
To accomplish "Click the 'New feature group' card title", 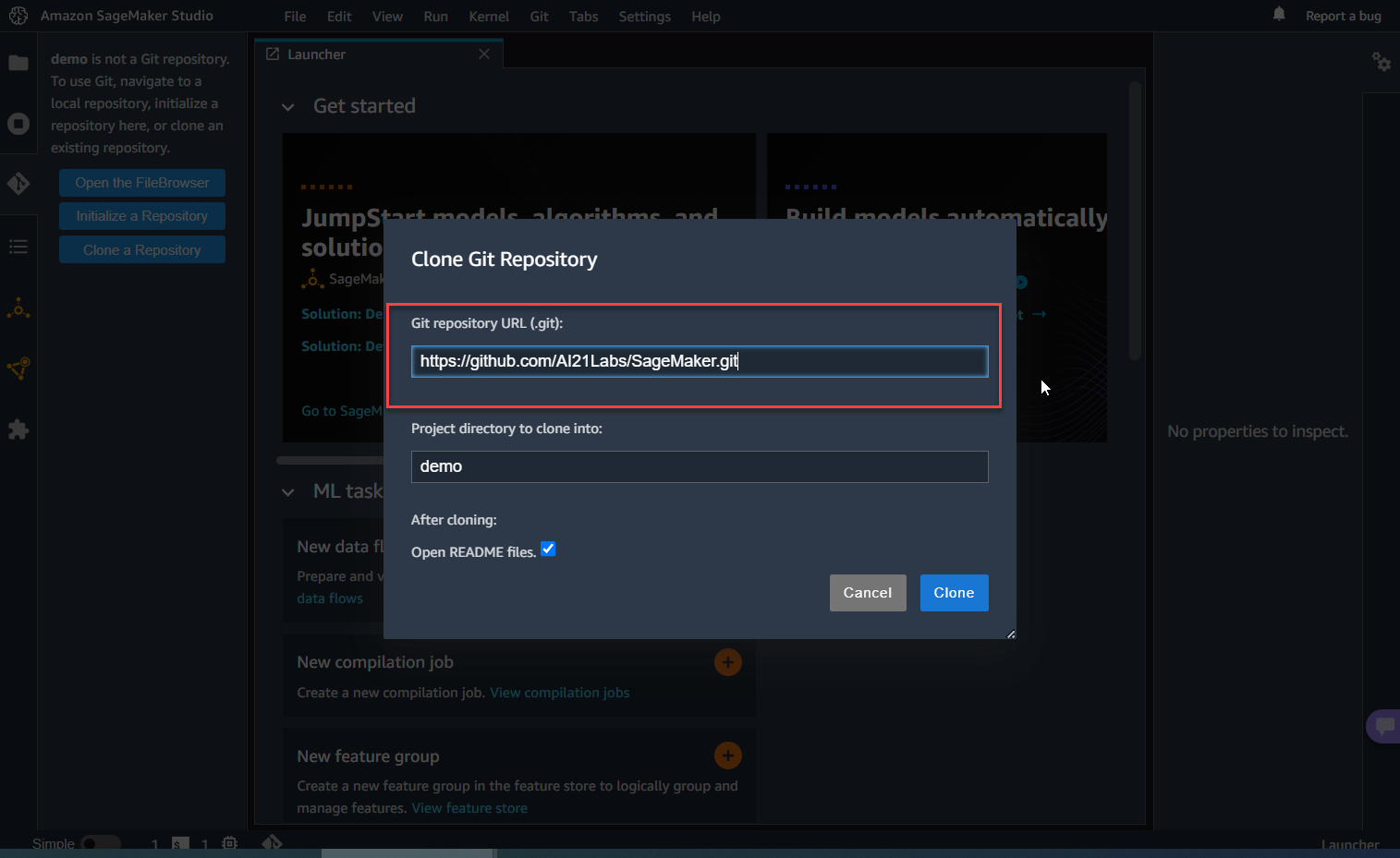I will click(x=368, y=756).
